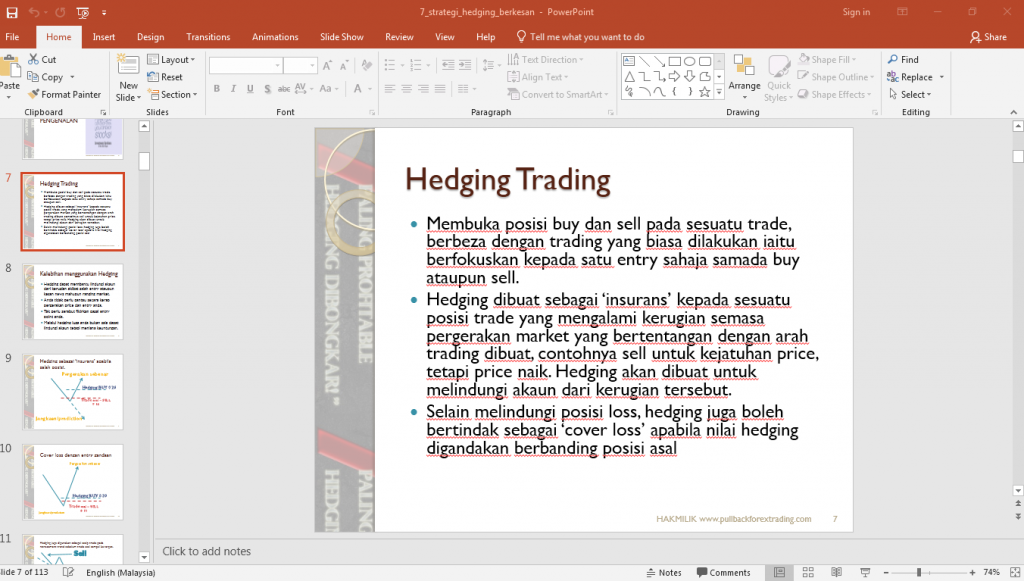Open the font size combo box
The width and height of the screenshot is (1024, 581).
(x=300, y=65)
